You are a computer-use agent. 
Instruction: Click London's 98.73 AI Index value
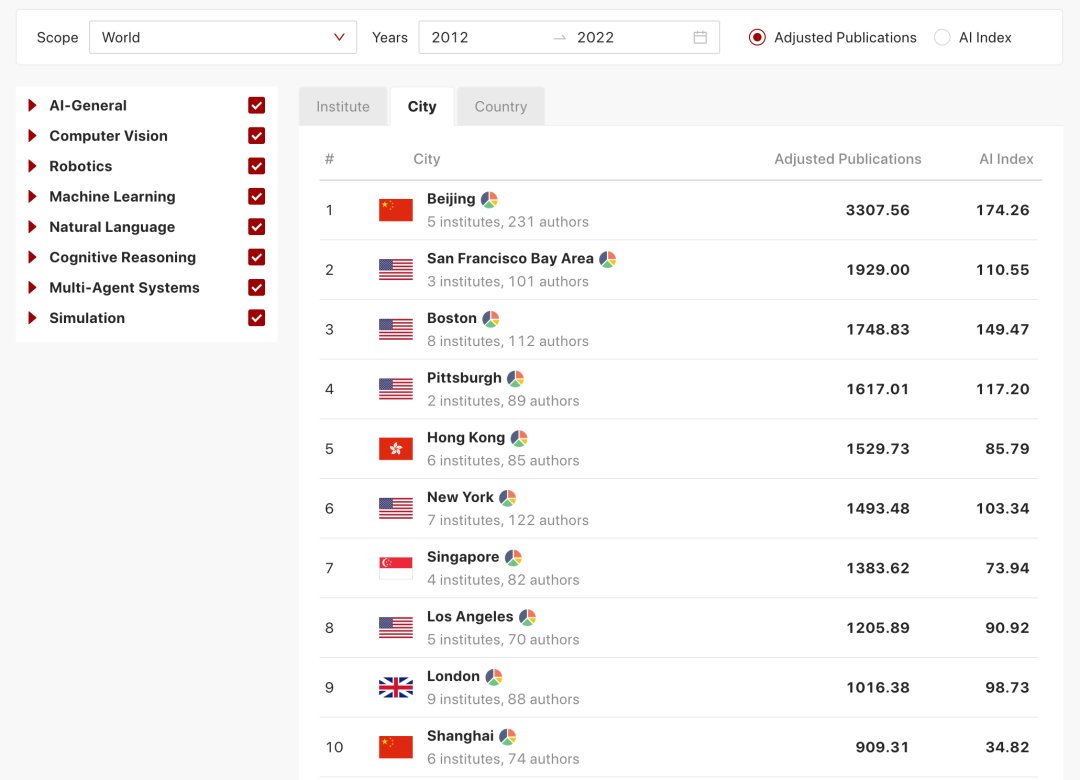point(1007,688)
